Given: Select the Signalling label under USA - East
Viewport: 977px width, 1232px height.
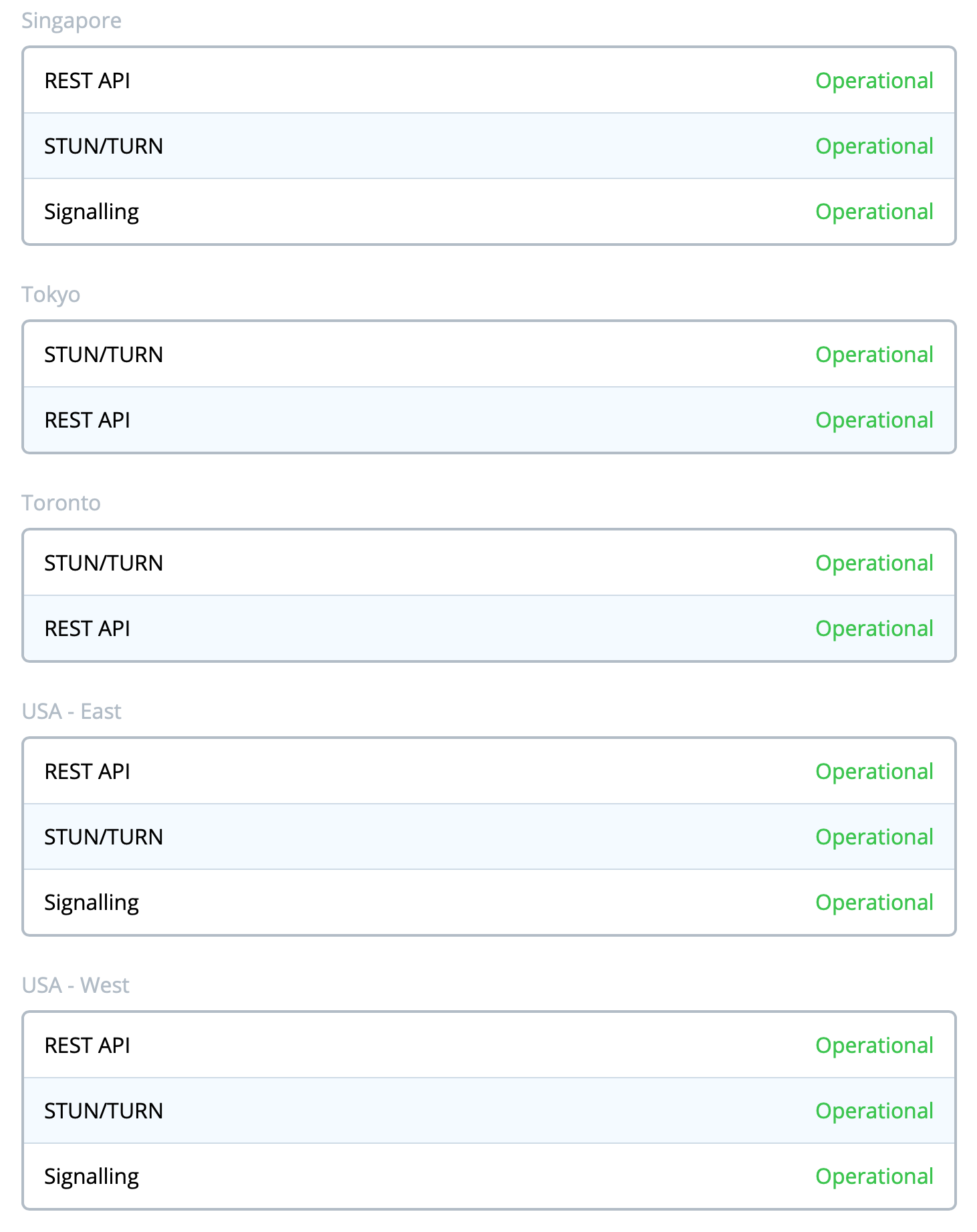Looking at the screenshot, I should [x=92, y=903].
